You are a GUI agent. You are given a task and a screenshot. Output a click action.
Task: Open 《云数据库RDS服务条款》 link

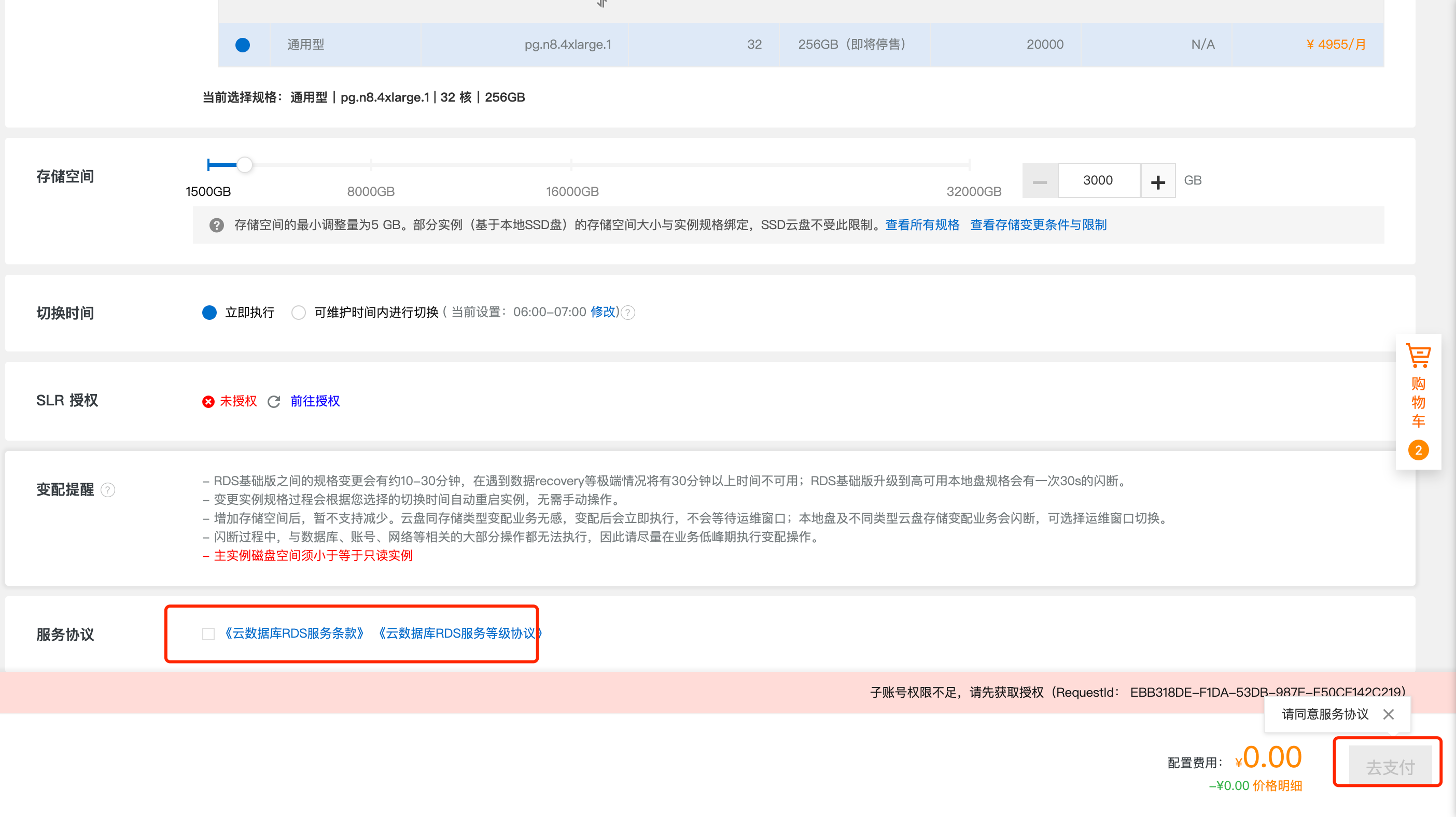point(294,633)
